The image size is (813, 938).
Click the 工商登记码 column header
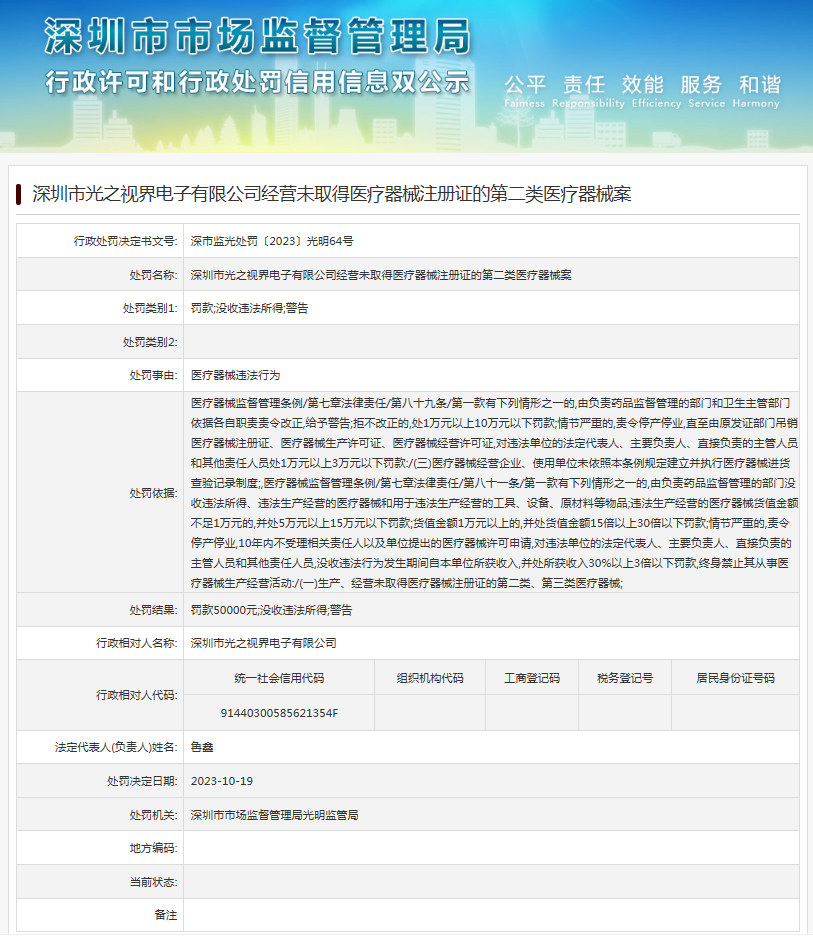click(532, 678)
